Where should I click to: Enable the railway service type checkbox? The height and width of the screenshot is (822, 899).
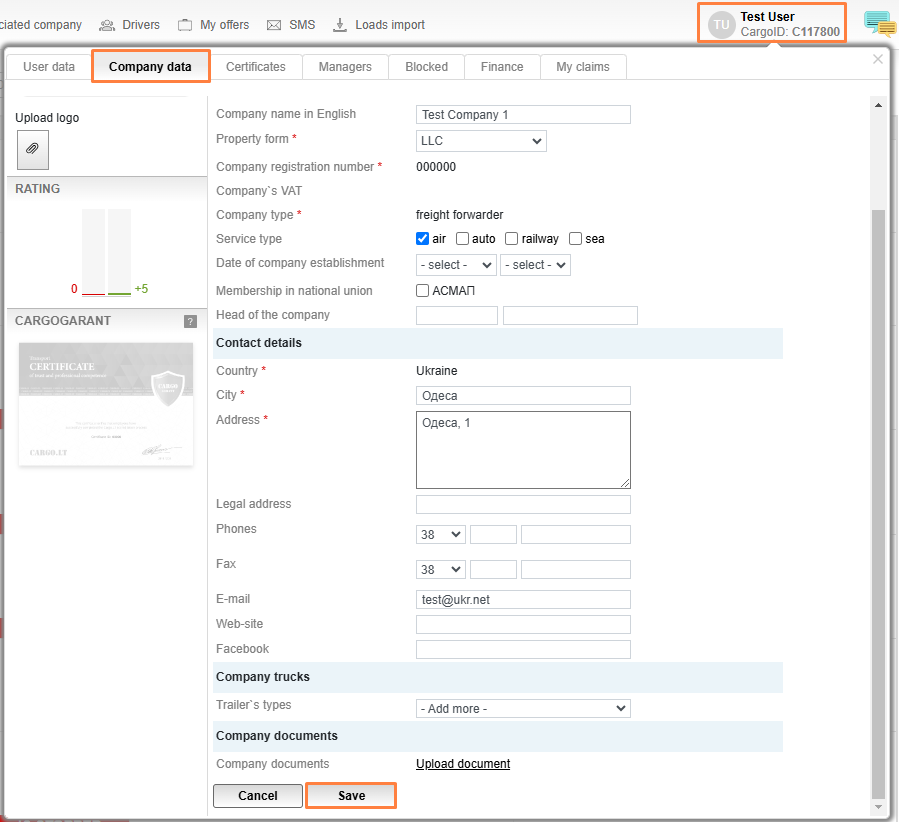coord(511,239)
